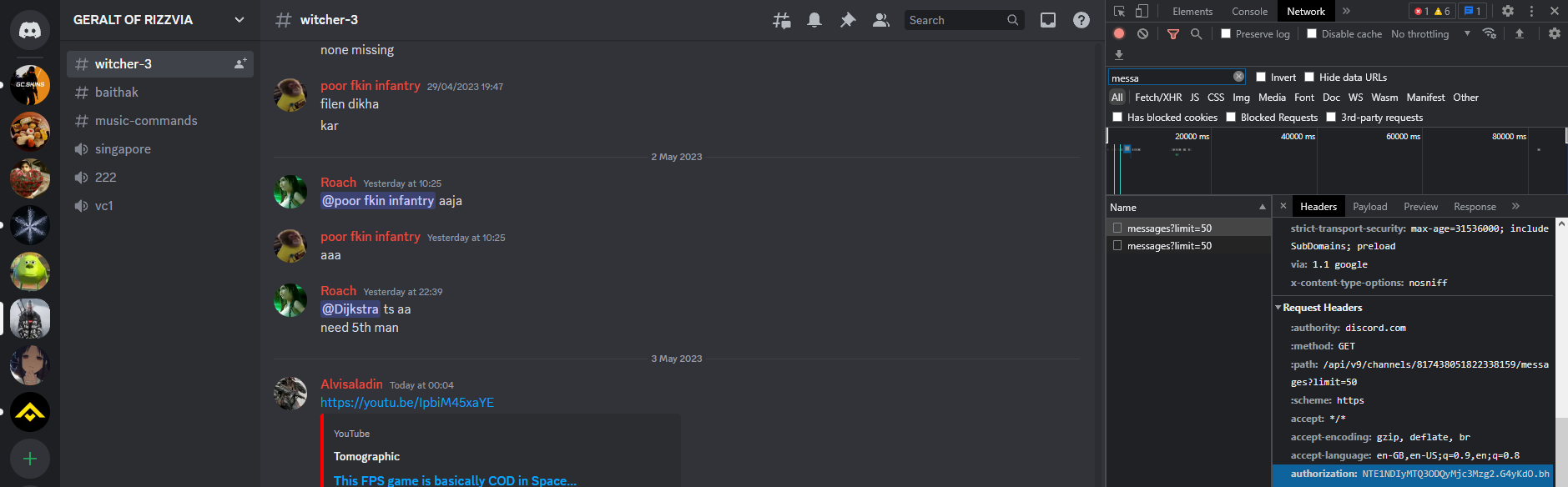Click the @Dijkstra mention
This screenshot has width=1568, height=487.
point(350,309)
